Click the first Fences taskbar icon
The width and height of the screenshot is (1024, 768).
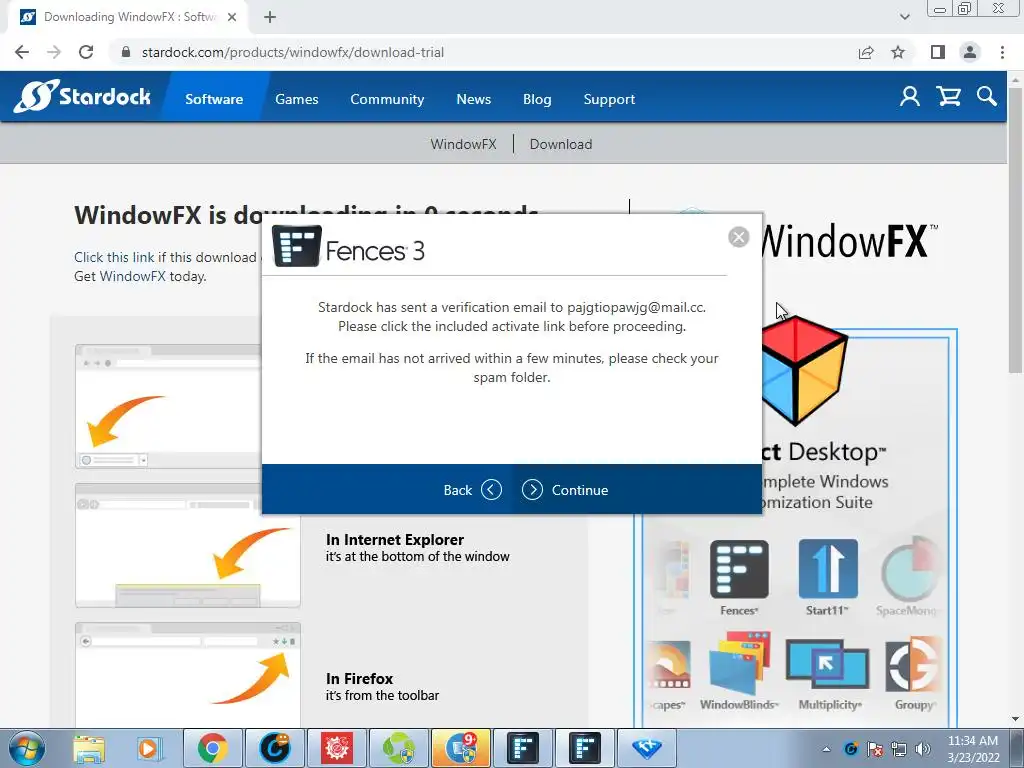pos(522,748)
